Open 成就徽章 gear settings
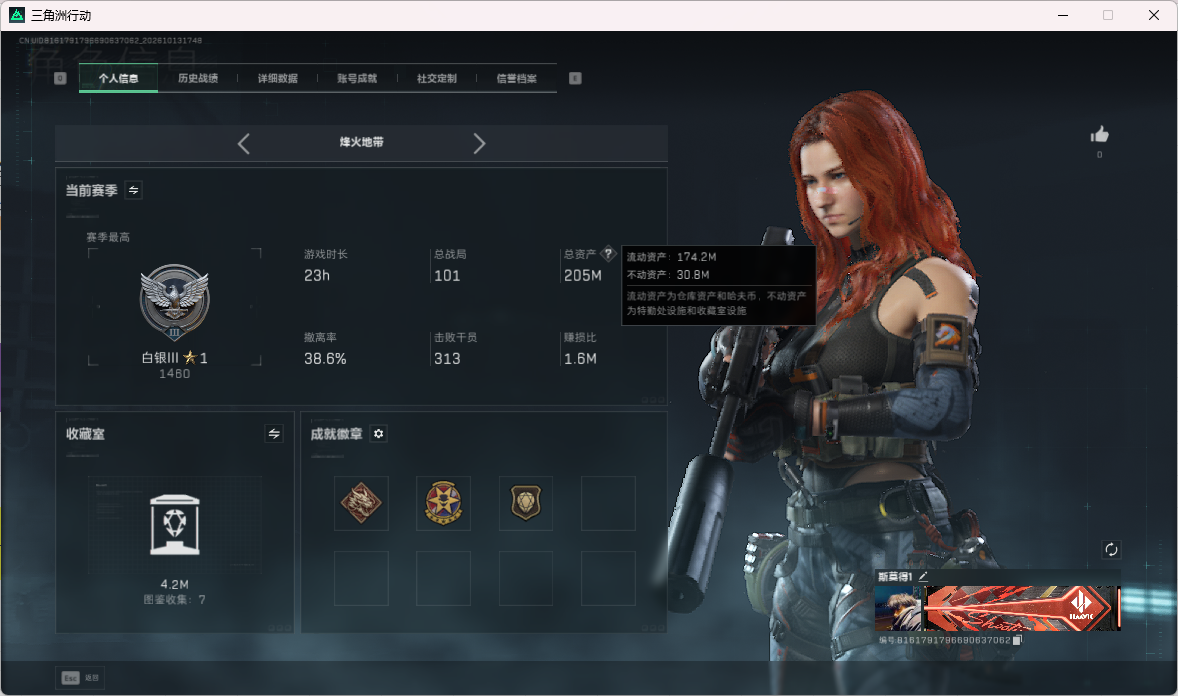This screenshot has width=1178, height=696. point(379,434)
